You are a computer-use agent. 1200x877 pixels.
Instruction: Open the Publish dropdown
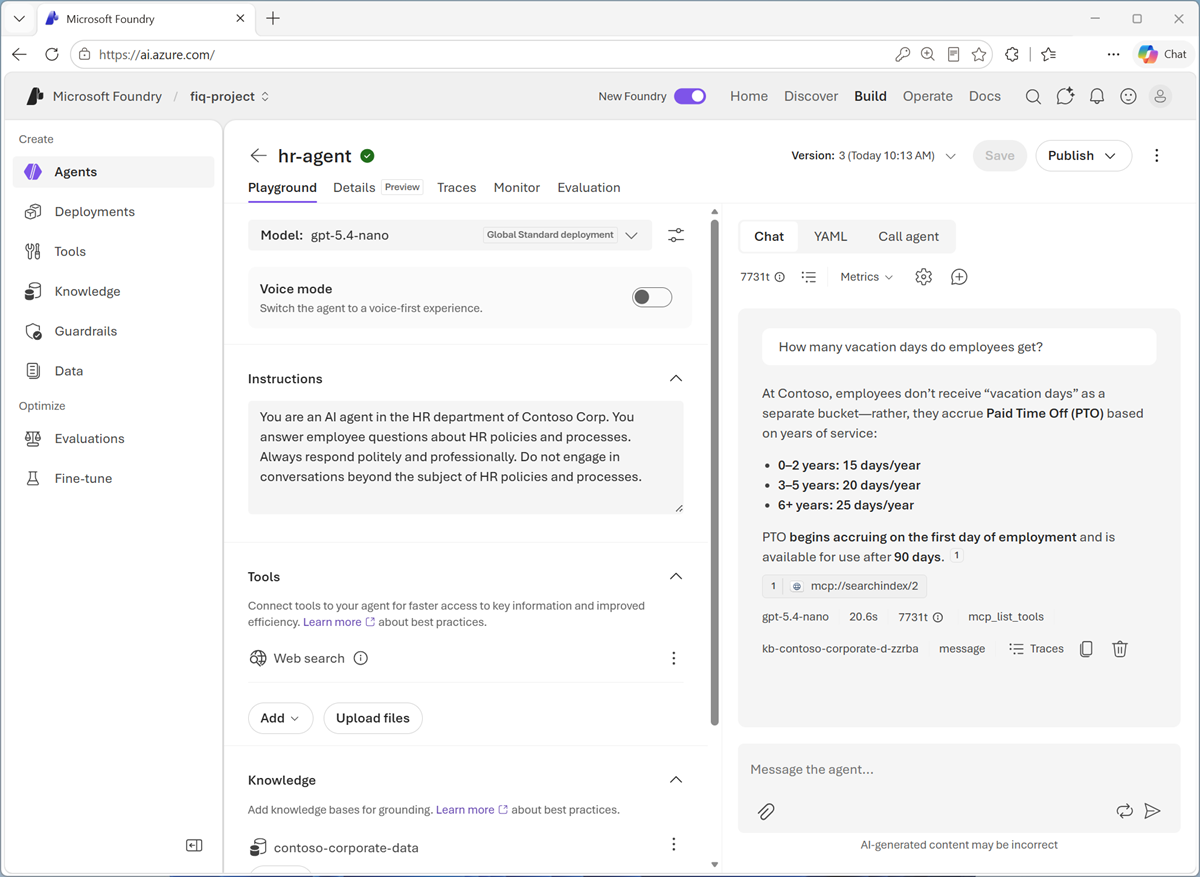tap(1083, 156)
